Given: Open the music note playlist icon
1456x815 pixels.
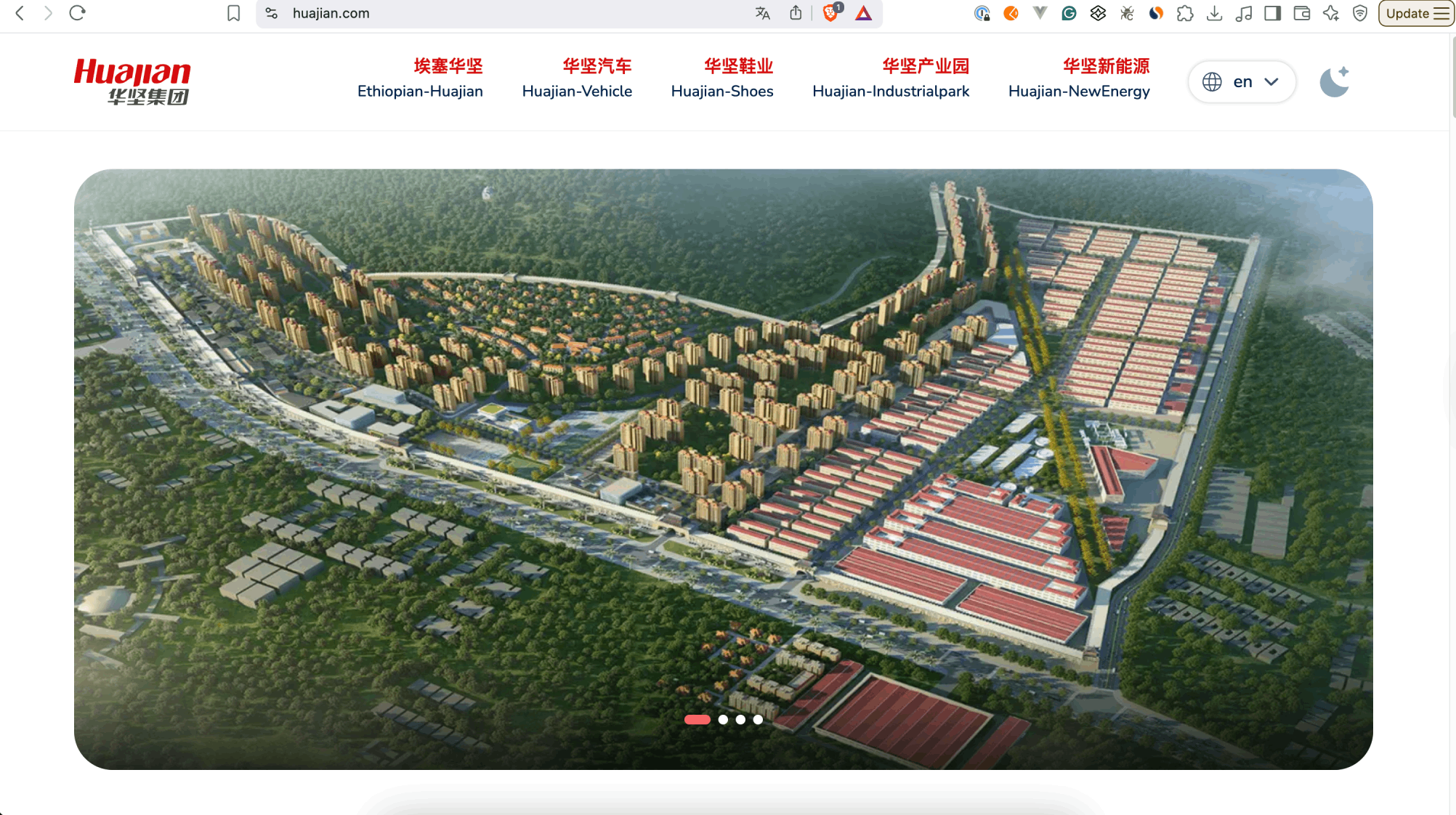Looking at the screenshot, I should [x=1243, y=13].
